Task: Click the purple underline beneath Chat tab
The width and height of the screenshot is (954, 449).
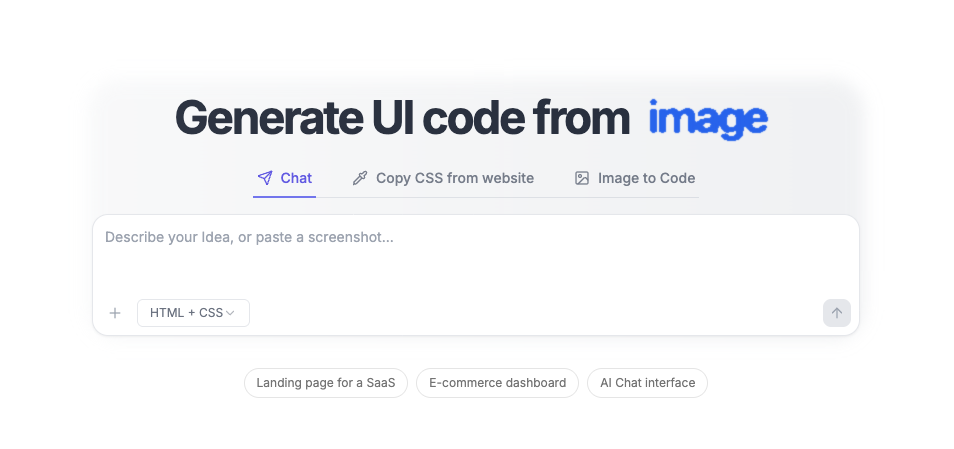Action: (x=284, y=197)
